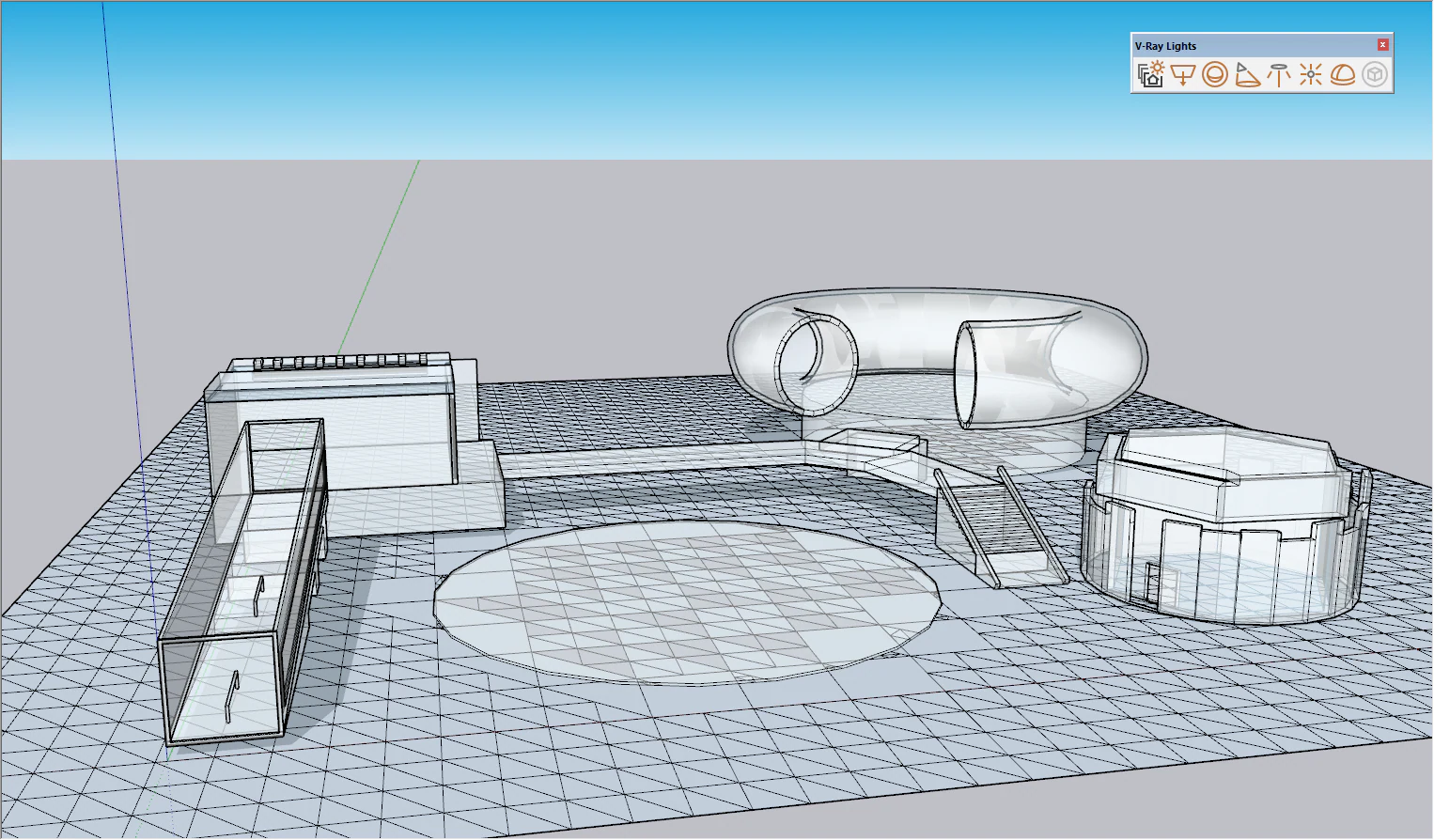Screen dimensions: 1434x840
Task: Open the Light Gen tool
Action: coord(1151,75)
